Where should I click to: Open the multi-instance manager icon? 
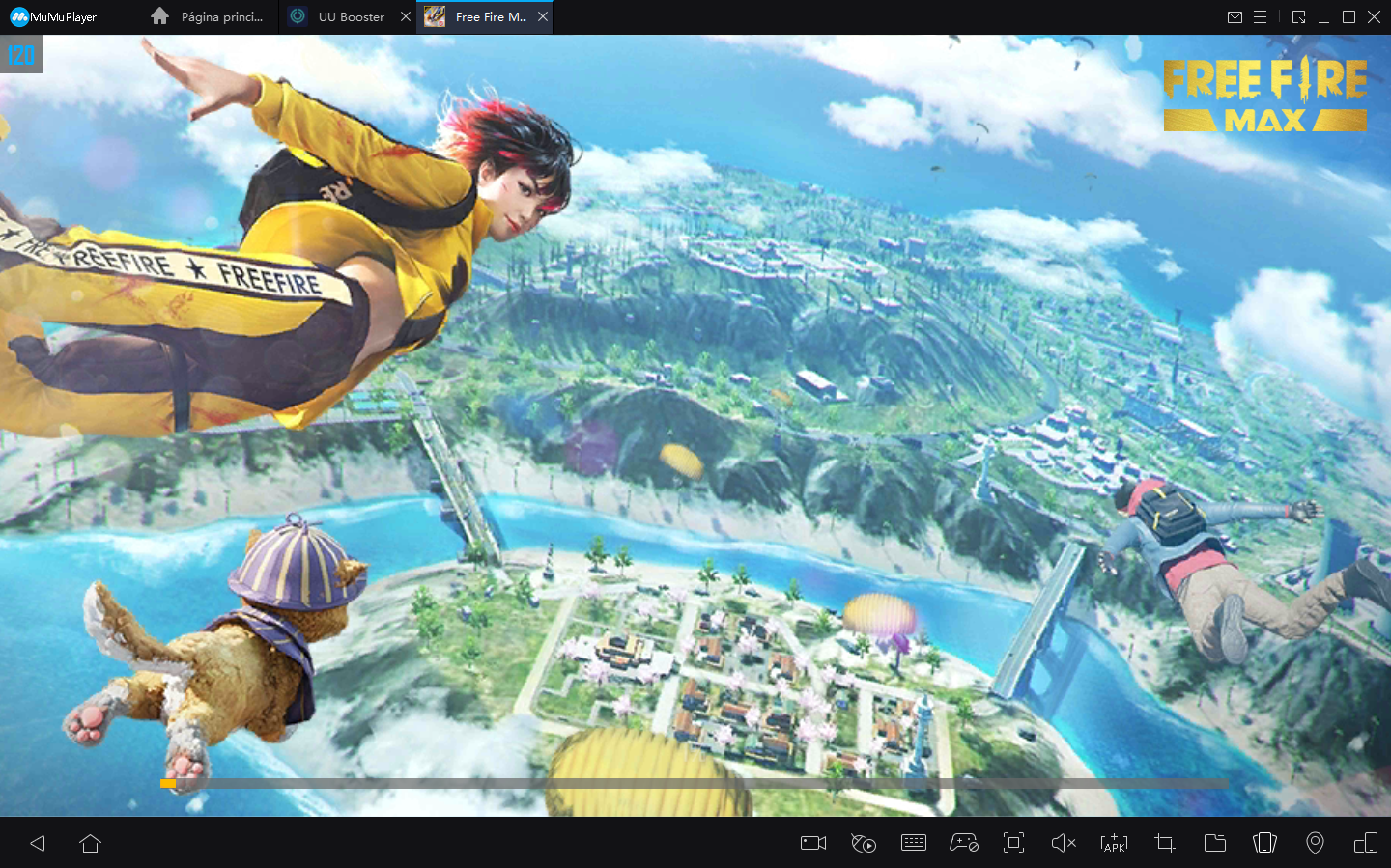point(1366,843)
